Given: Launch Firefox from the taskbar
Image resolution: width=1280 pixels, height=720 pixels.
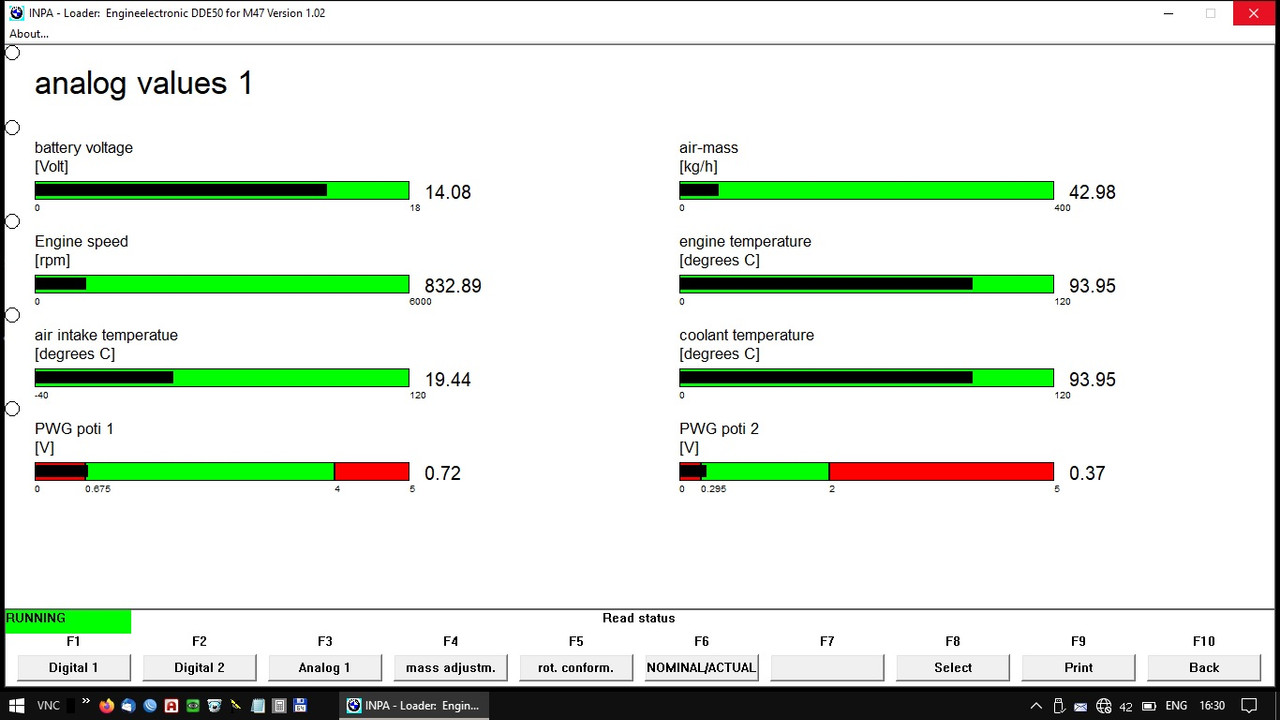Looking at the screenshot, I should point(106,706).
